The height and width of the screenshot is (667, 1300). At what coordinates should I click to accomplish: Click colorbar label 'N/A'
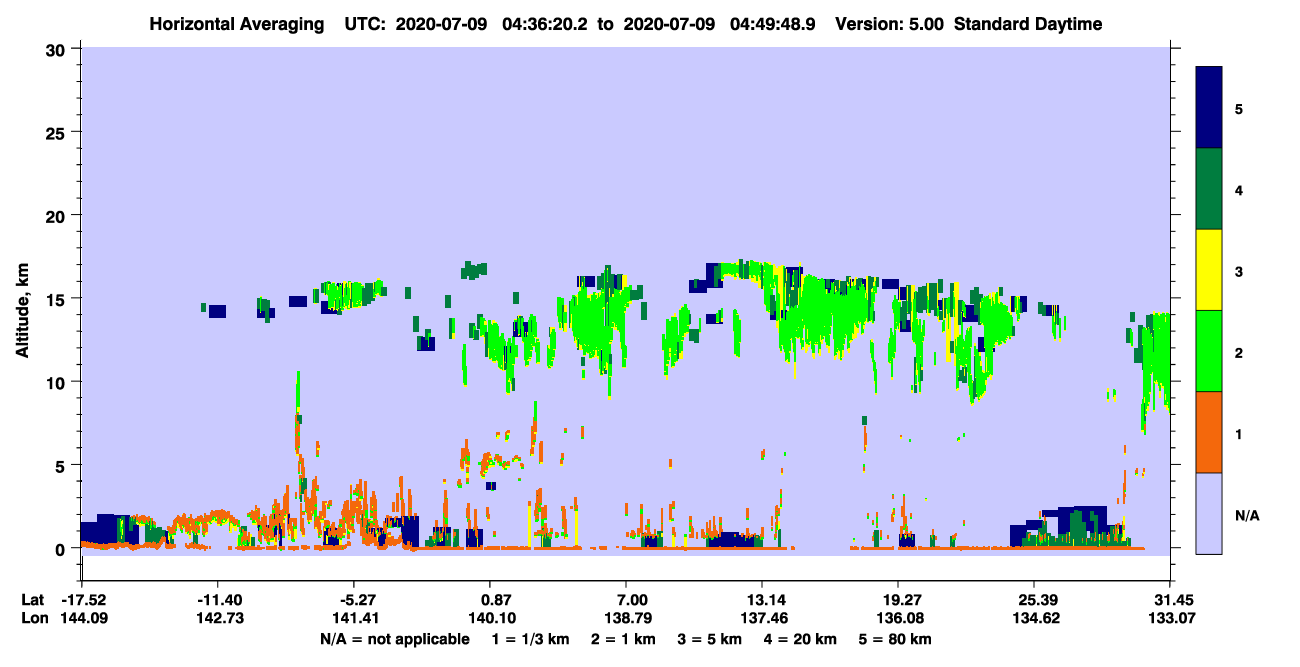coord(1245,515)
